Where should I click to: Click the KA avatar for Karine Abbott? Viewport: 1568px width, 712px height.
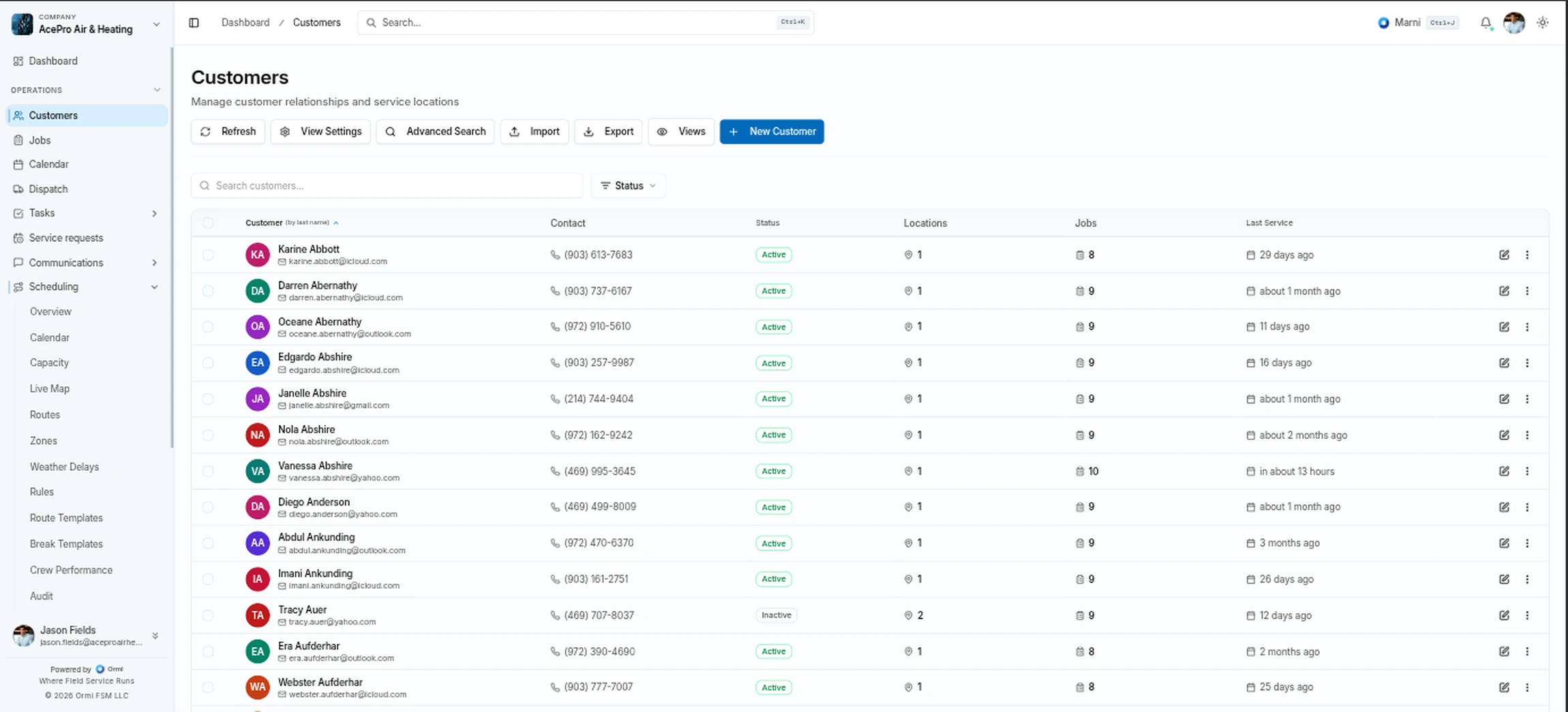[257, 255]
